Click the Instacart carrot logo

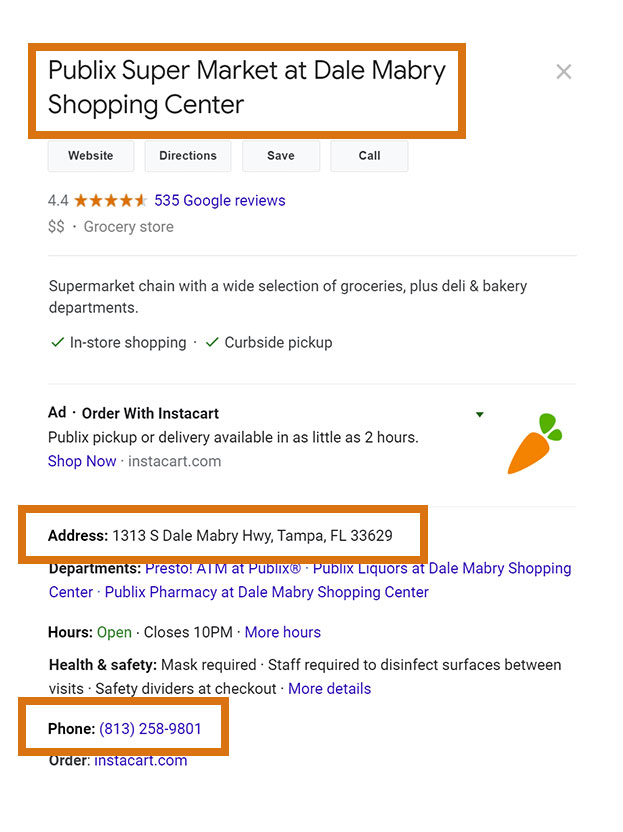pos(535,444)
